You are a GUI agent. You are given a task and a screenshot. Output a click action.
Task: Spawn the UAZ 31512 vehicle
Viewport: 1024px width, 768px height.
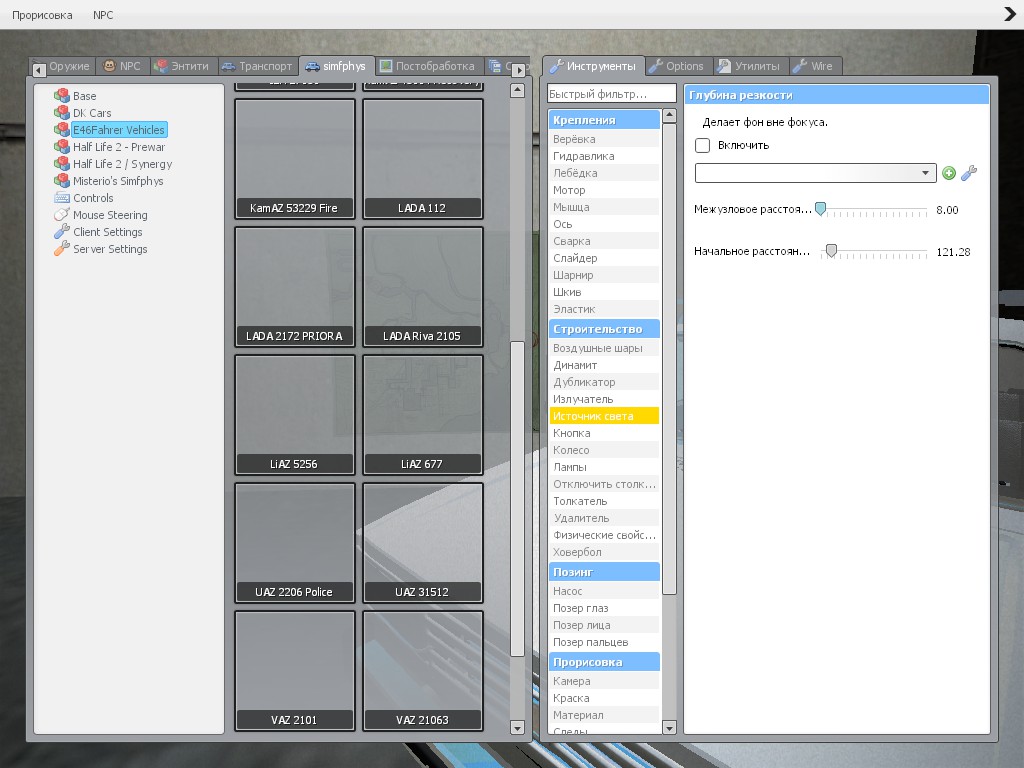423,543
